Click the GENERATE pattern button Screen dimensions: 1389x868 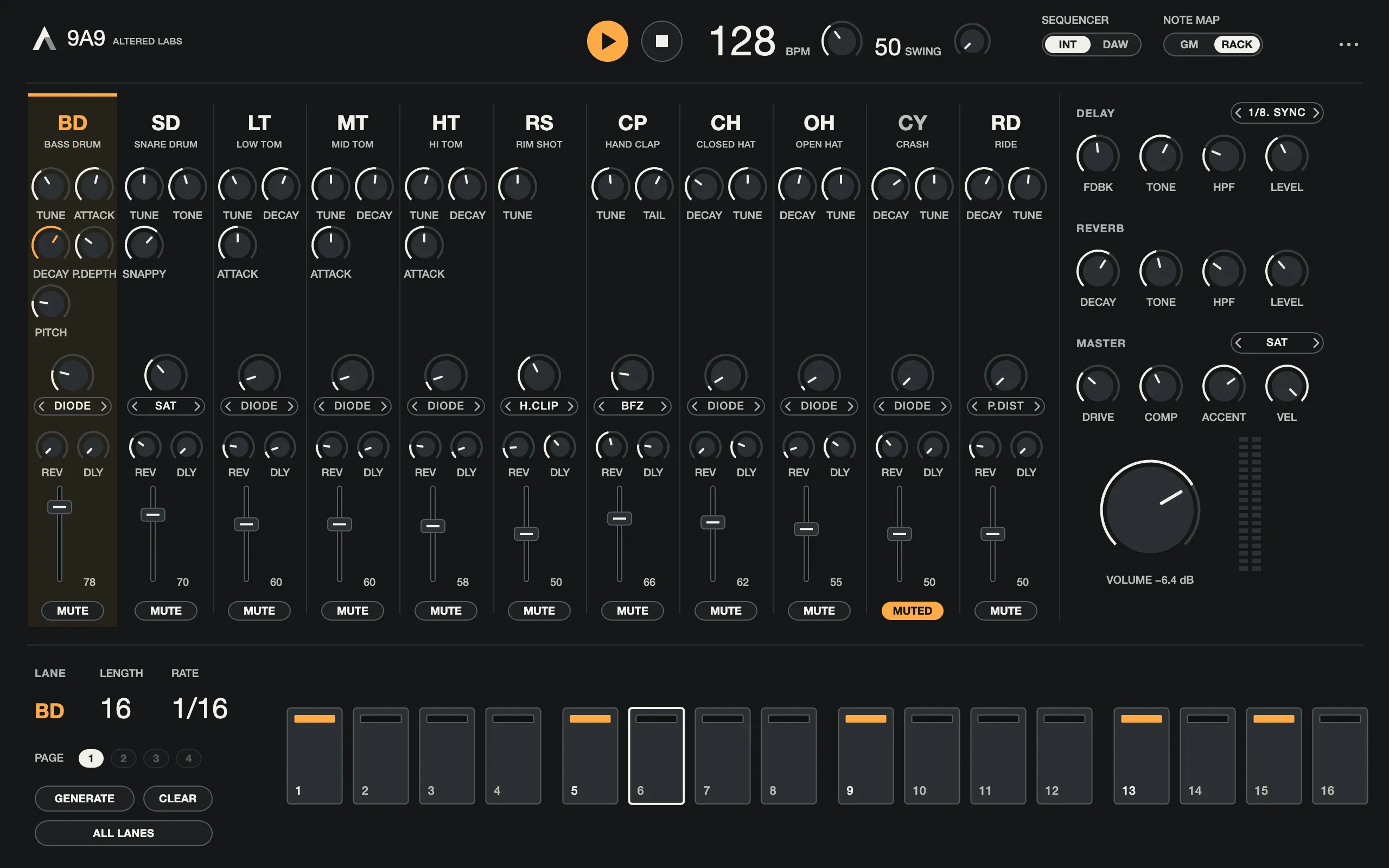pyautogui.click(x=85, y=799)
